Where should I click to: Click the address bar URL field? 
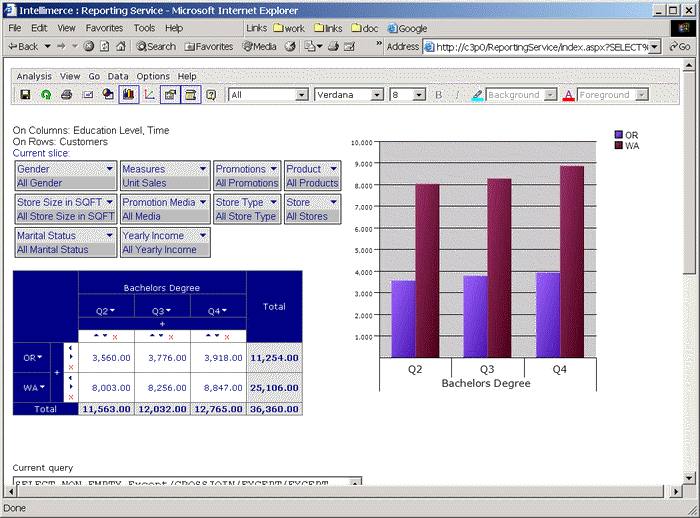click(542, 47)
